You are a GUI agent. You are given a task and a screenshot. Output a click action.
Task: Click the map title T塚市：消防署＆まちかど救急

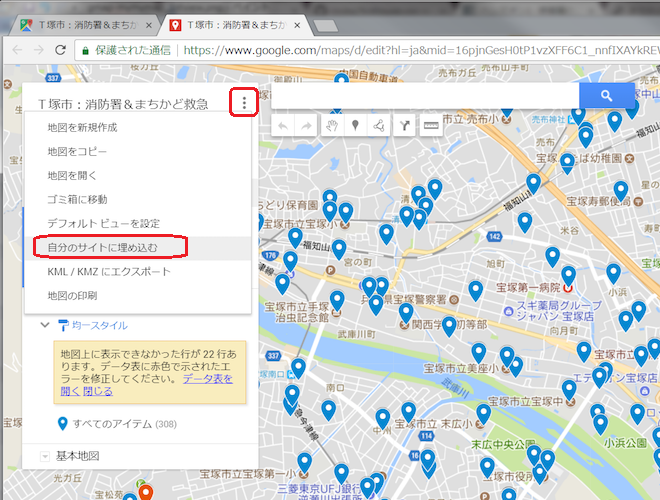[123, 104]
